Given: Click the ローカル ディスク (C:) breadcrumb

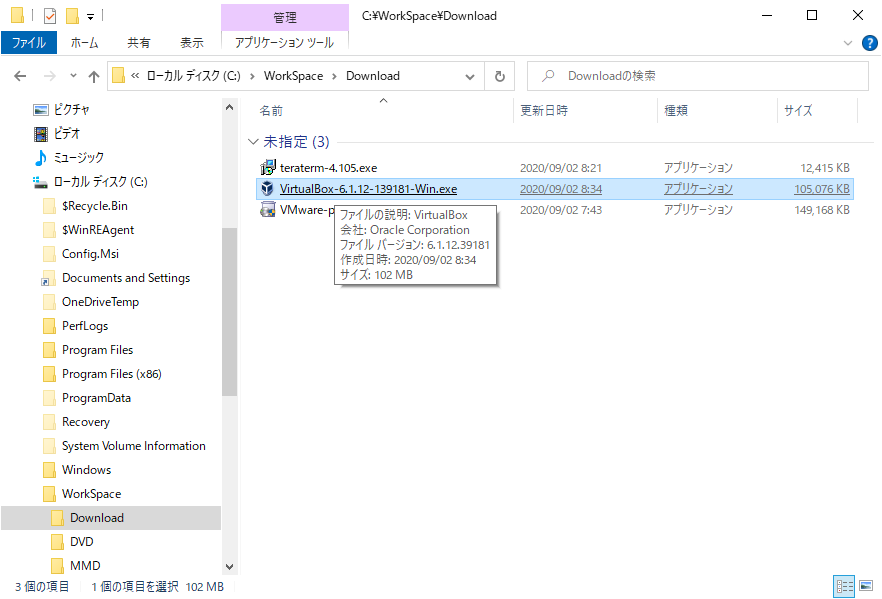Looking at the screenshot, I should pos(193,76).
